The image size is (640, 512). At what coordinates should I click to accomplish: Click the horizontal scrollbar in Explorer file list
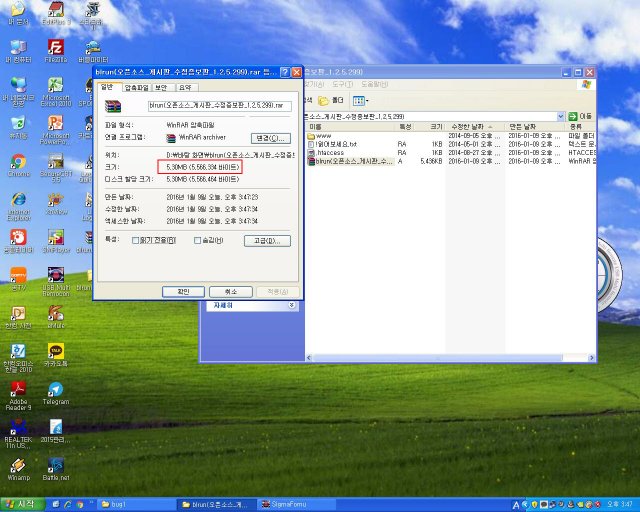pos(438,358)
